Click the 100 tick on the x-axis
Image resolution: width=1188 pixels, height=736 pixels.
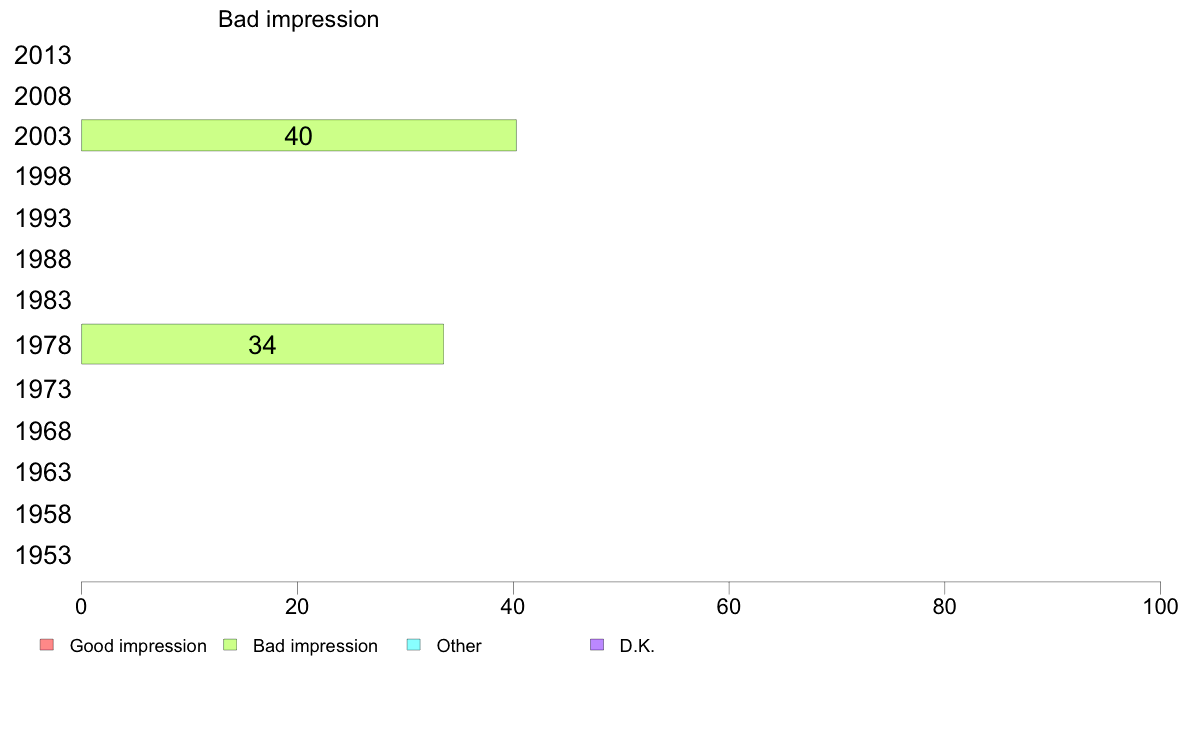click(x=1160, y=606)
